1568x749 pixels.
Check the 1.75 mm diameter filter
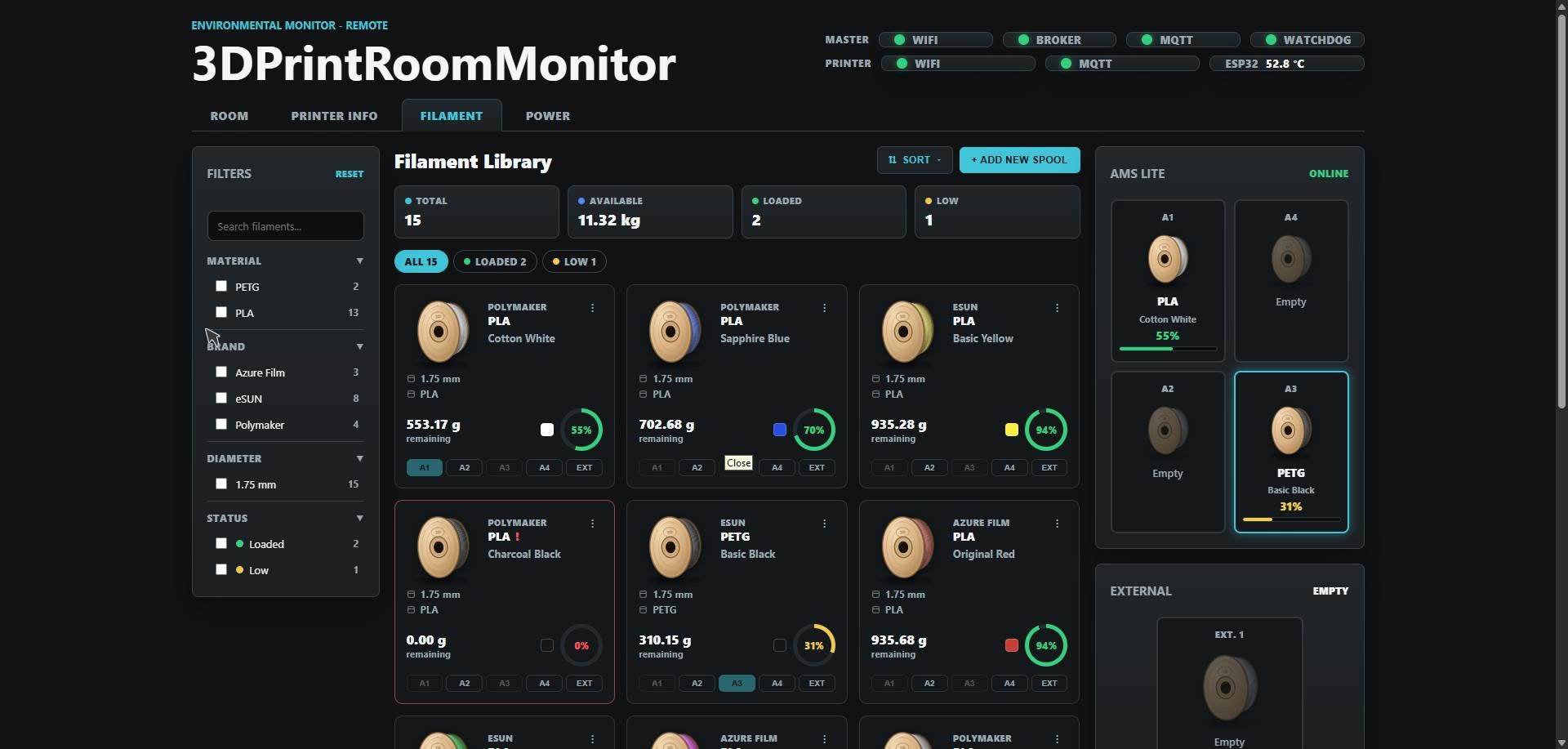pyautogui.click(x=221, y=484)
